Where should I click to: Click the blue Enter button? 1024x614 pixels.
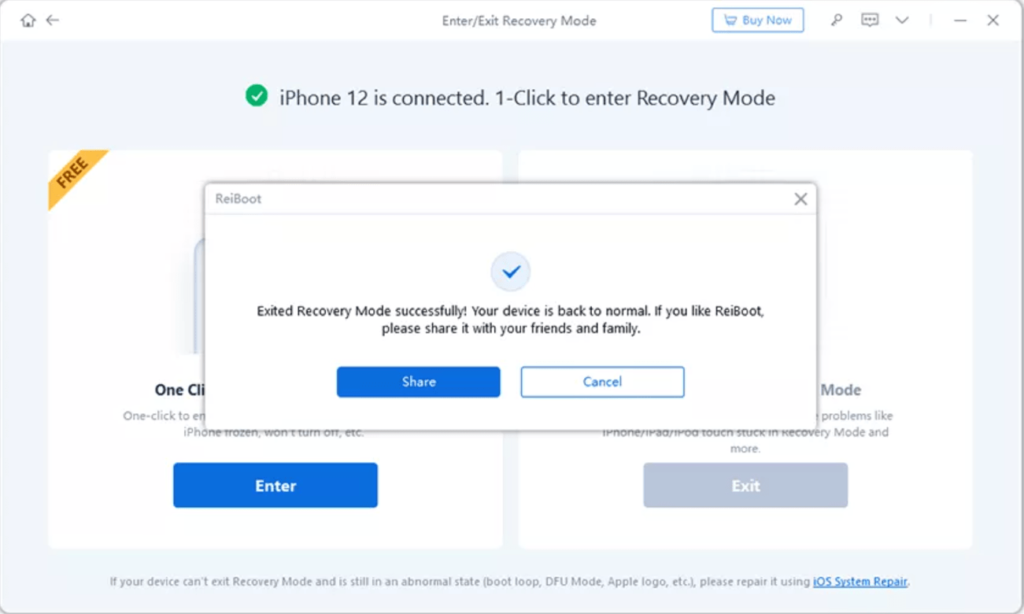(x=276, y=485)
